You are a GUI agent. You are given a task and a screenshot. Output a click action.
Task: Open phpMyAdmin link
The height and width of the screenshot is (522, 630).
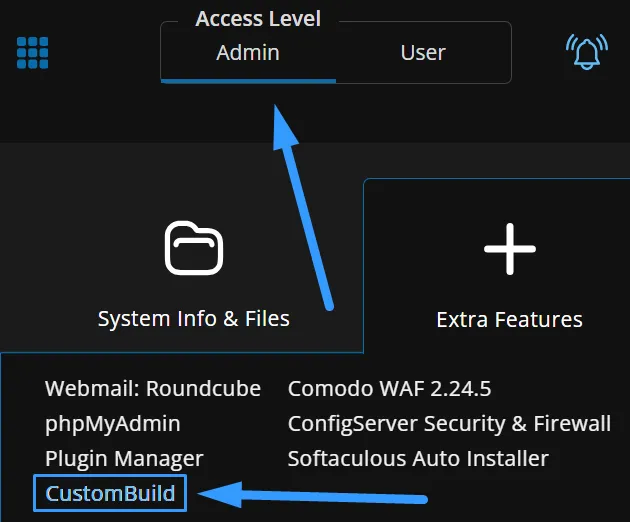click(113, 424)
